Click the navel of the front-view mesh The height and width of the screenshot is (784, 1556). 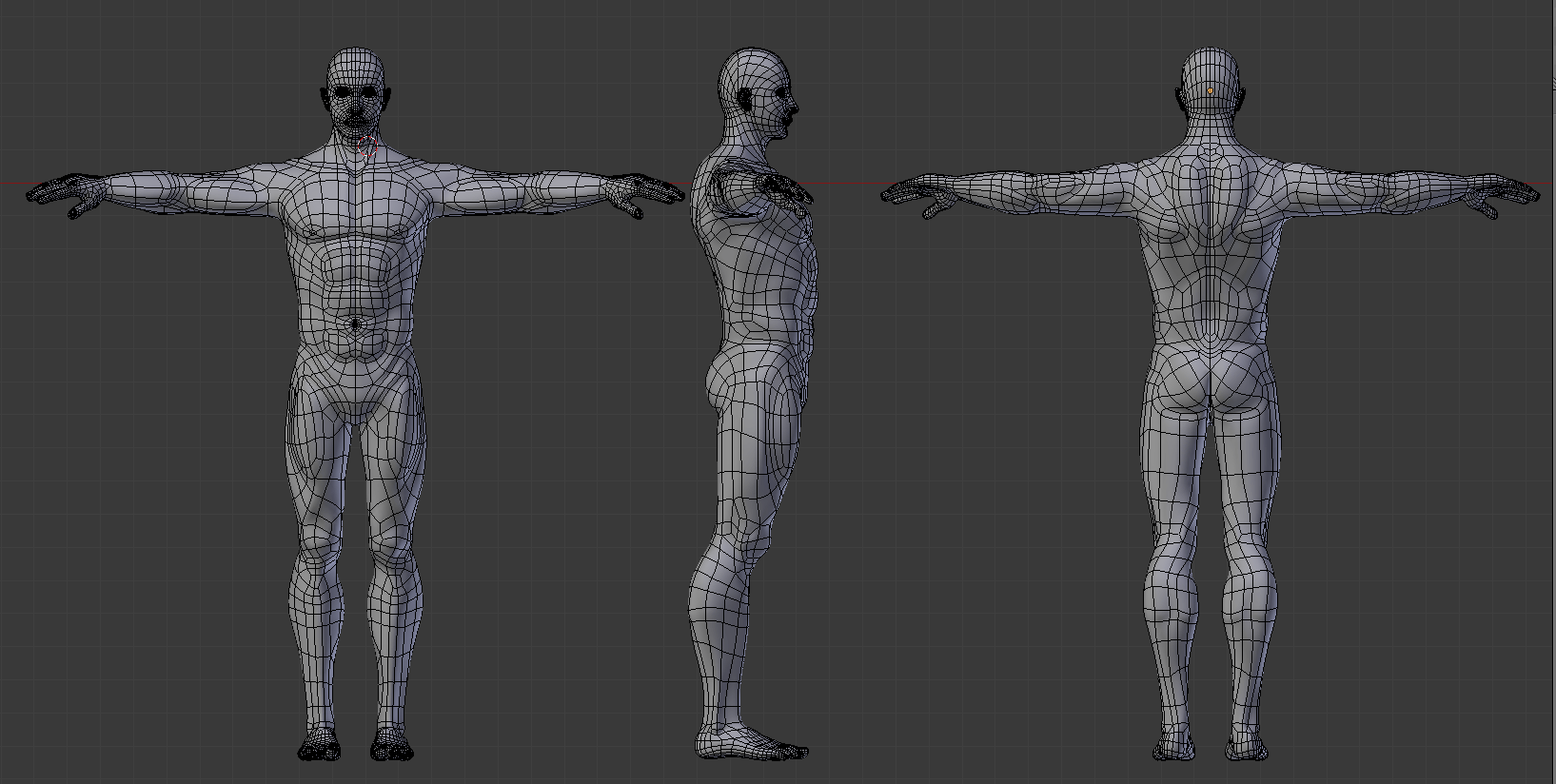(x=356, y=323)
